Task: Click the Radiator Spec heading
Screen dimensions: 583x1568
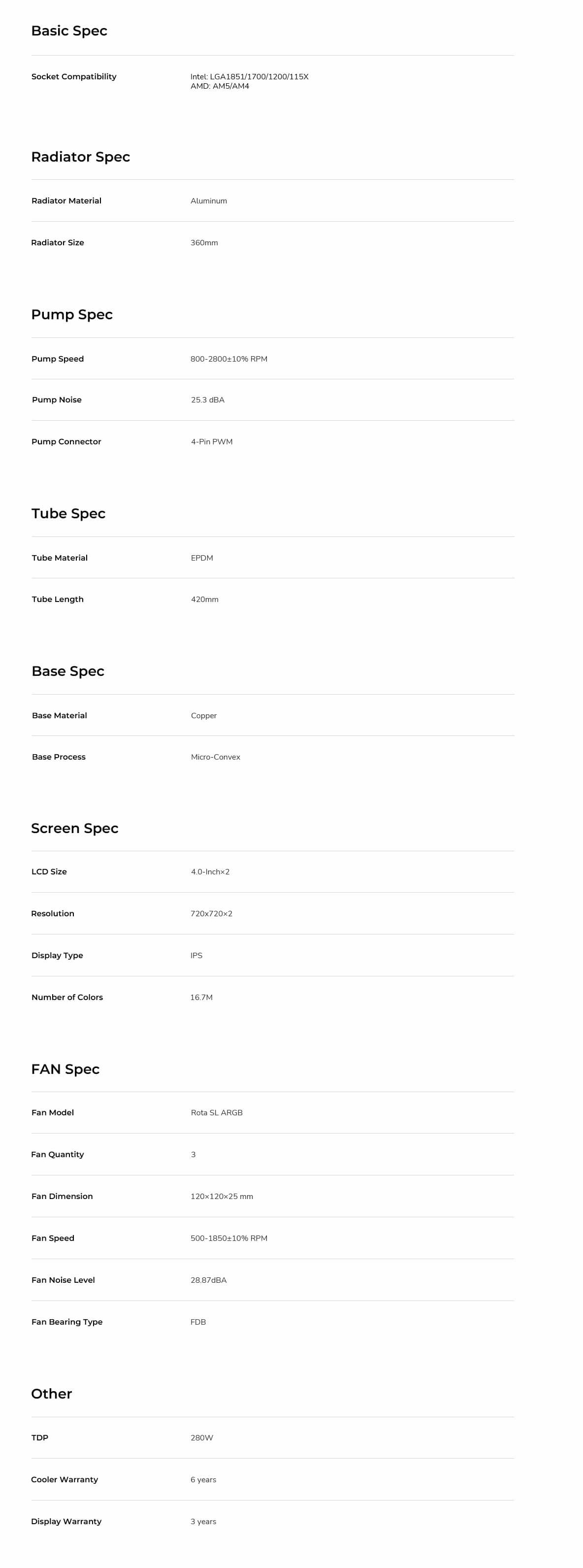Action: 80,157
